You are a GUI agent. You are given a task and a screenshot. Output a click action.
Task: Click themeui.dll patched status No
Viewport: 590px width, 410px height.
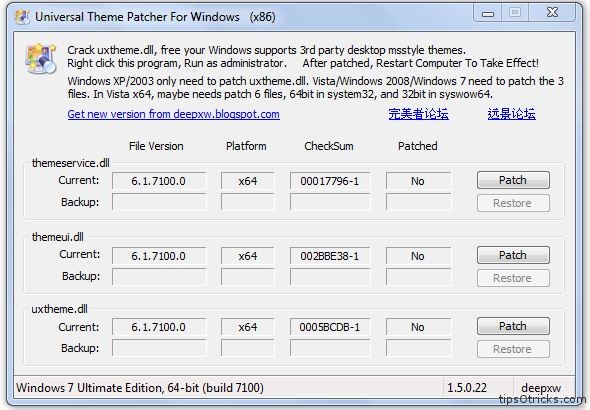click(418, 256)
